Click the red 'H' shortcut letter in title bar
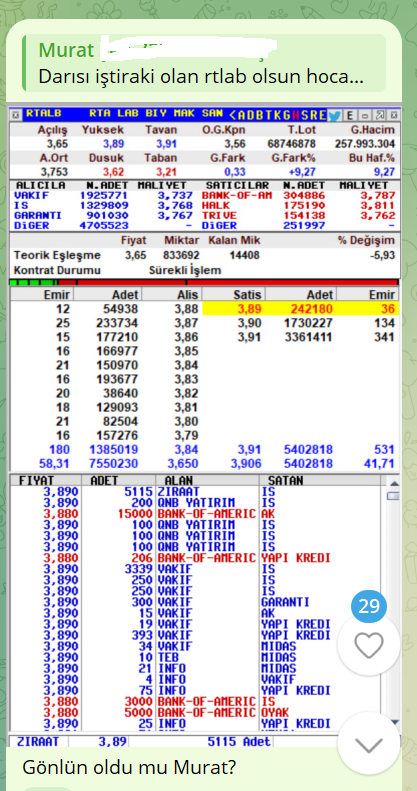The image size is (417, 791). click(295, 115)
